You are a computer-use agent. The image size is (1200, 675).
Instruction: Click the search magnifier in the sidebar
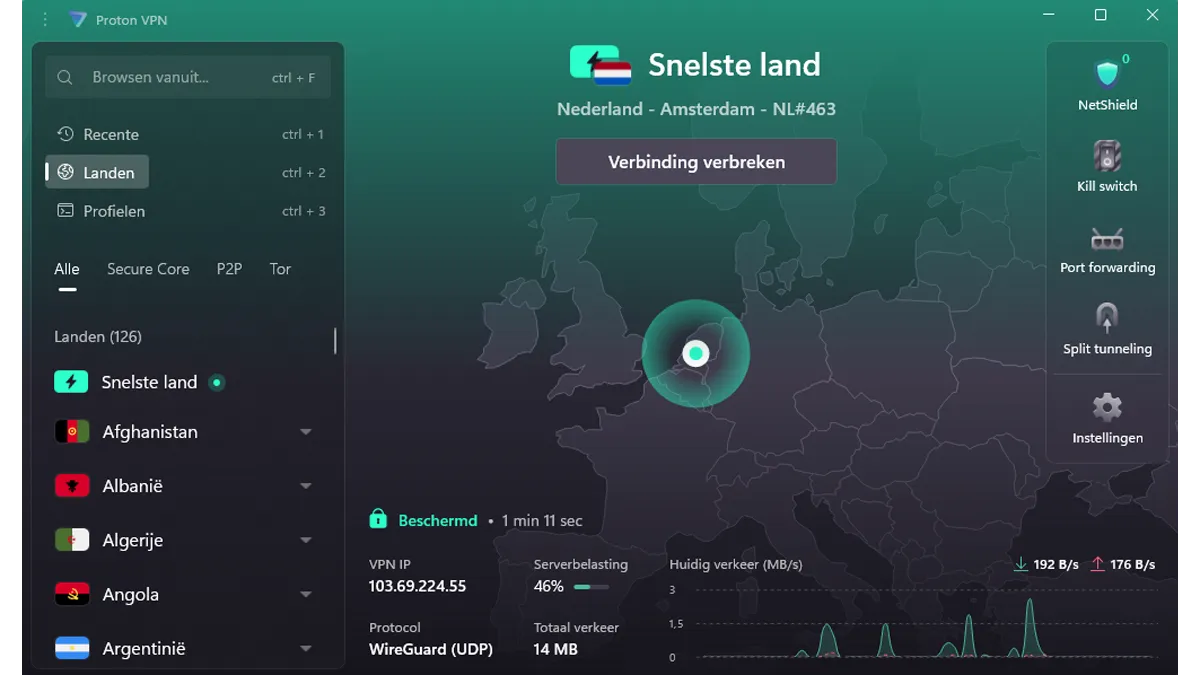pyautogui.click(x=64, y=76)
